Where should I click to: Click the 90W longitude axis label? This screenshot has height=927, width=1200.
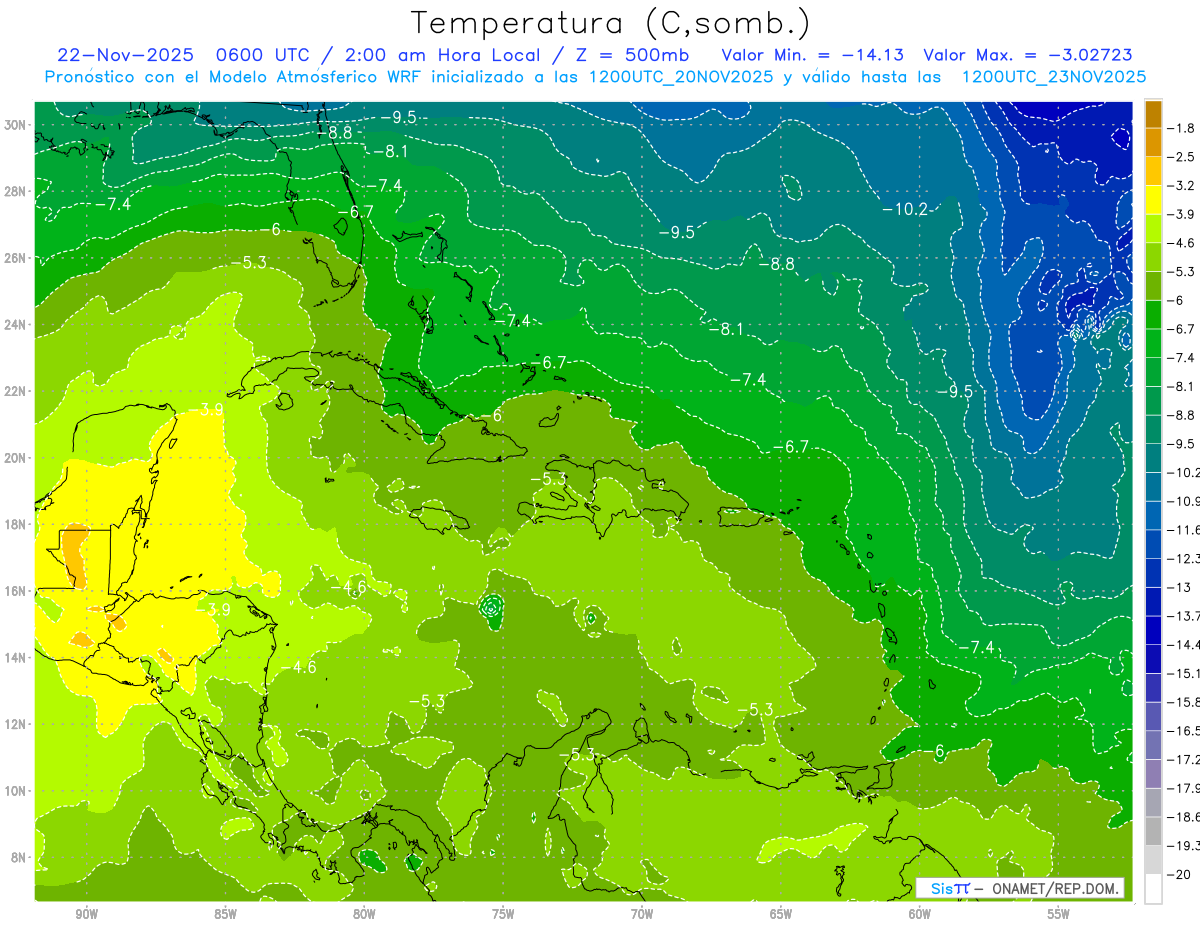[x=86, y=915]
